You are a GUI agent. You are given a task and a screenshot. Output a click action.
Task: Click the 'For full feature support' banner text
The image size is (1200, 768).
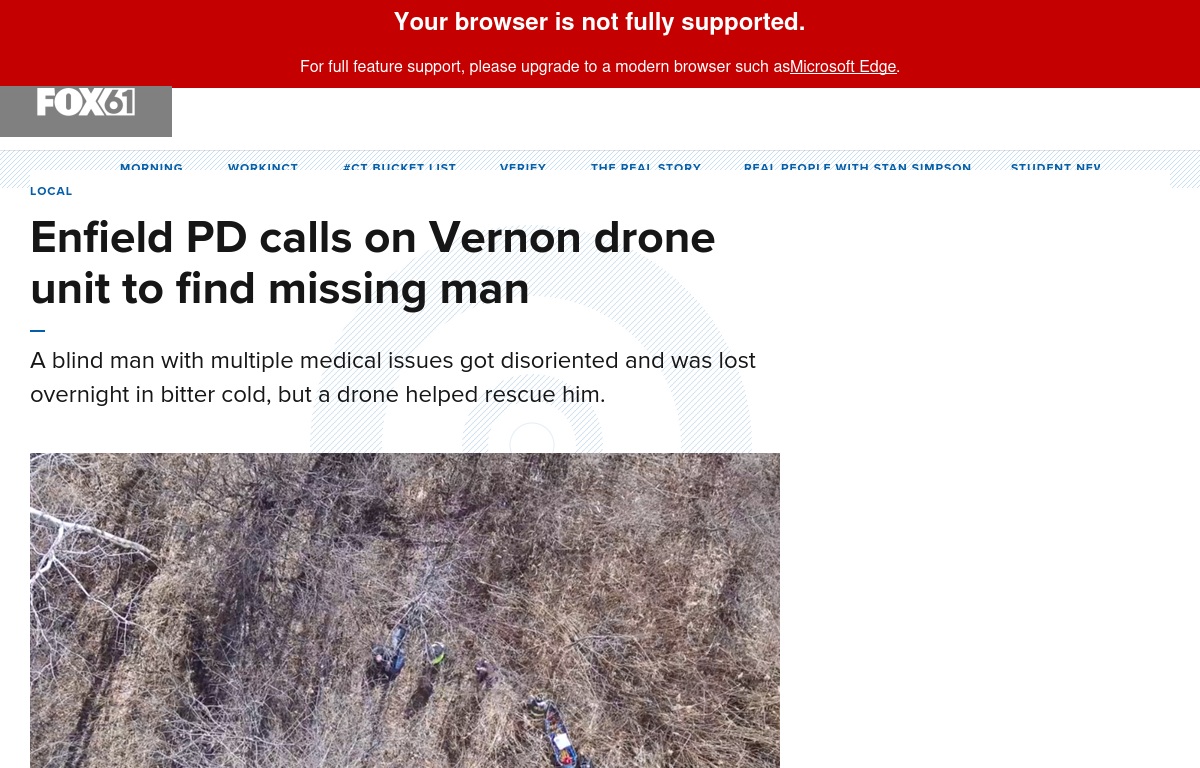click(x=544, y=67)
